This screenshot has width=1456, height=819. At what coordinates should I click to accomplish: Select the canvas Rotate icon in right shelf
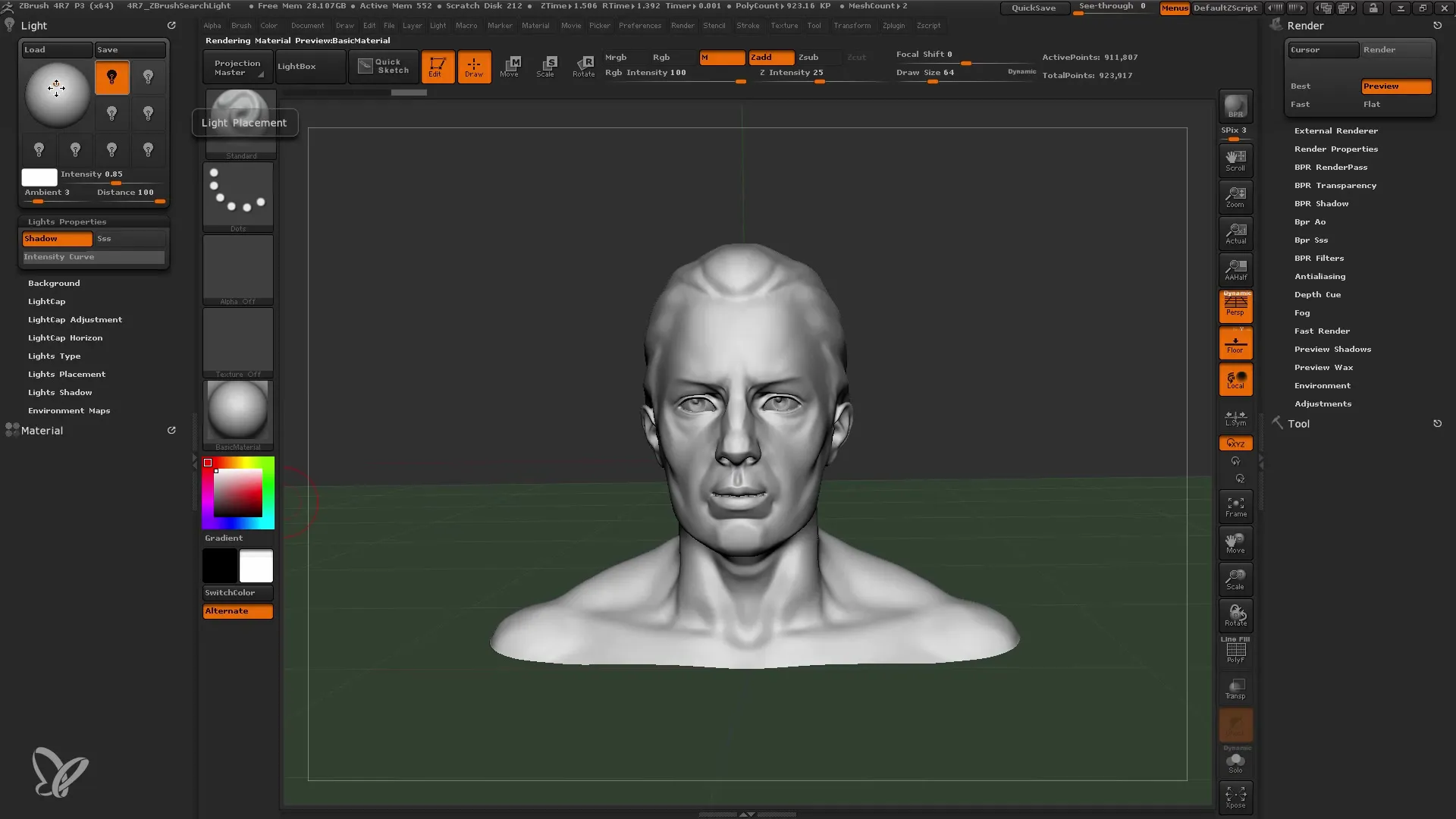(1235, 616)
